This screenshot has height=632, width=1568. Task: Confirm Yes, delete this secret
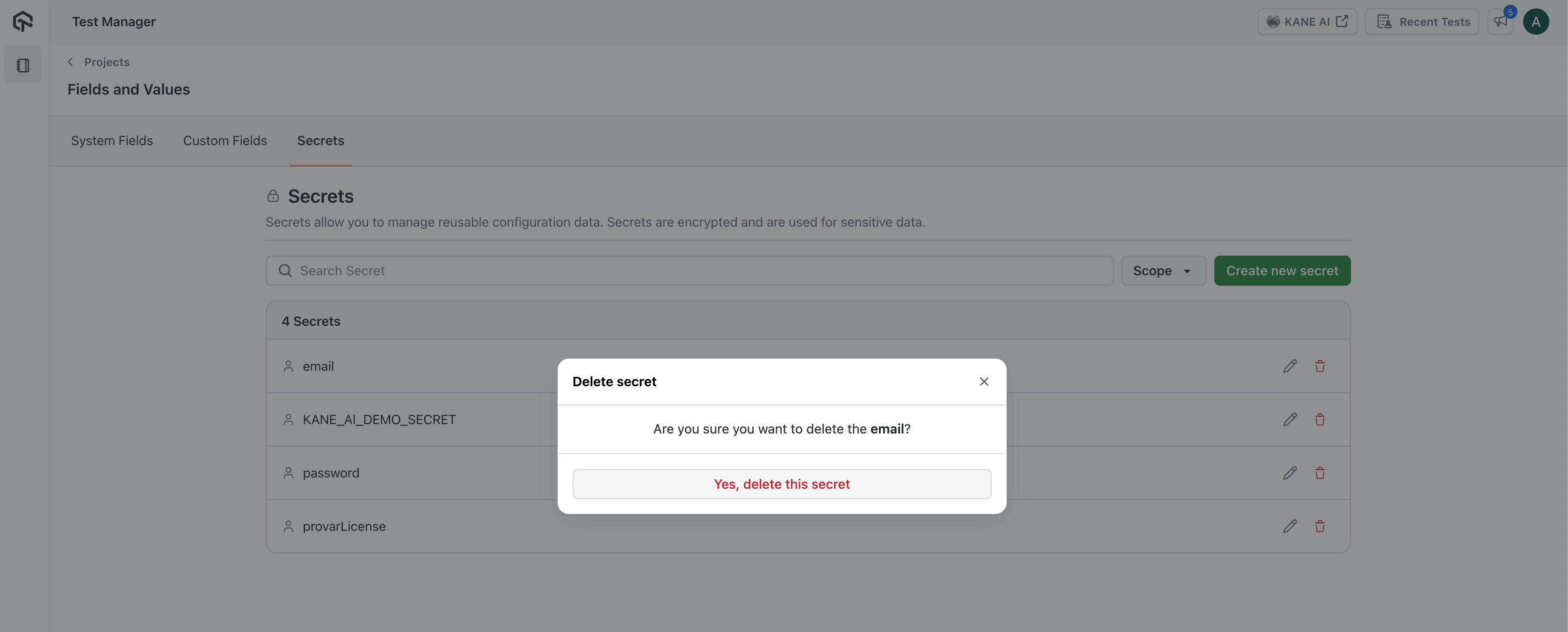(x=782, y=484)
